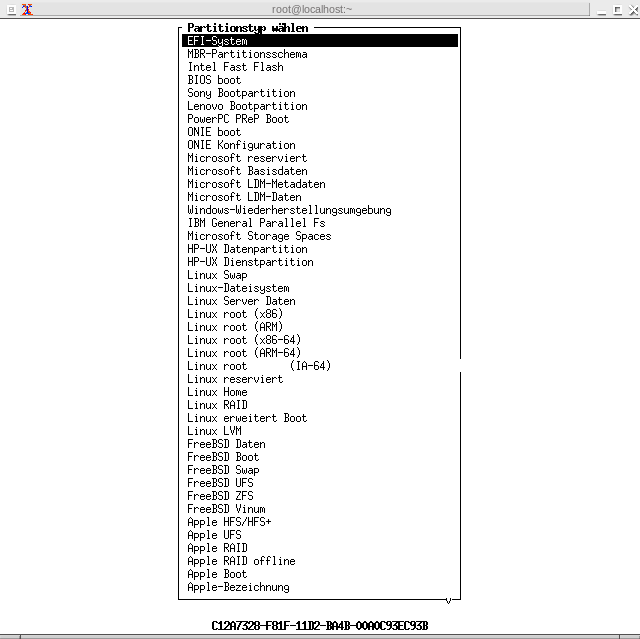Viewport: 640px width, 639px height.
Task: Click the root@localhost:~ window title
Action: pyautogui.click(x=312, y=9)
